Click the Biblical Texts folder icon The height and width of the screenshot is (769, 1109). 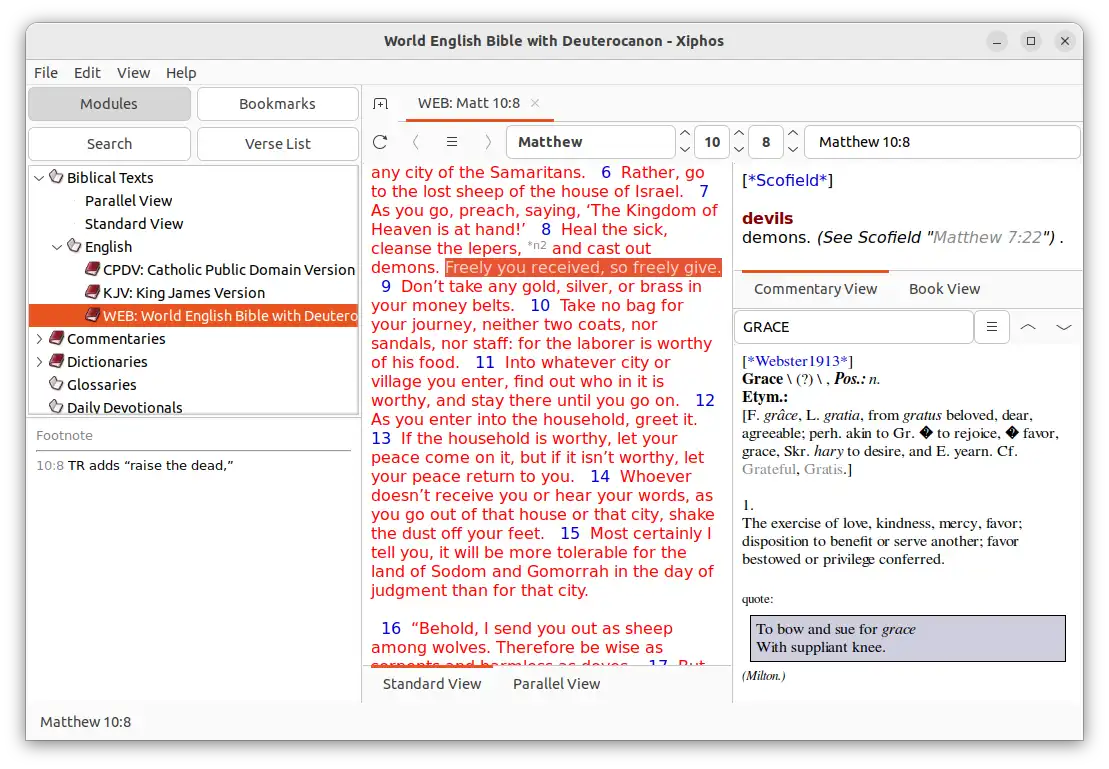[56, 177]
